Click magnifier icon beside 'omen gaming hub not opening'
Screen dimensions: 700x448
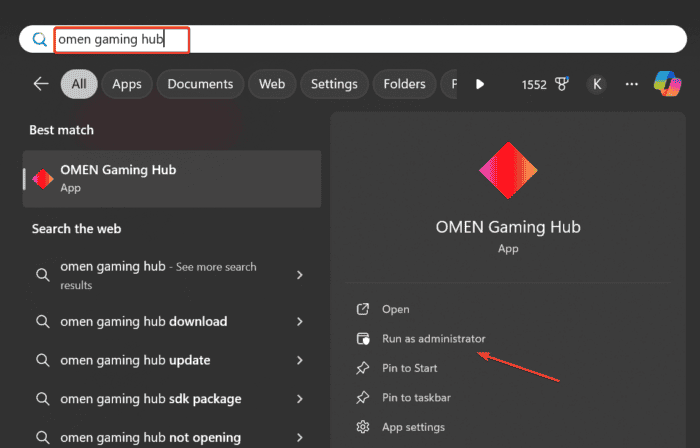tap(43, 437)
